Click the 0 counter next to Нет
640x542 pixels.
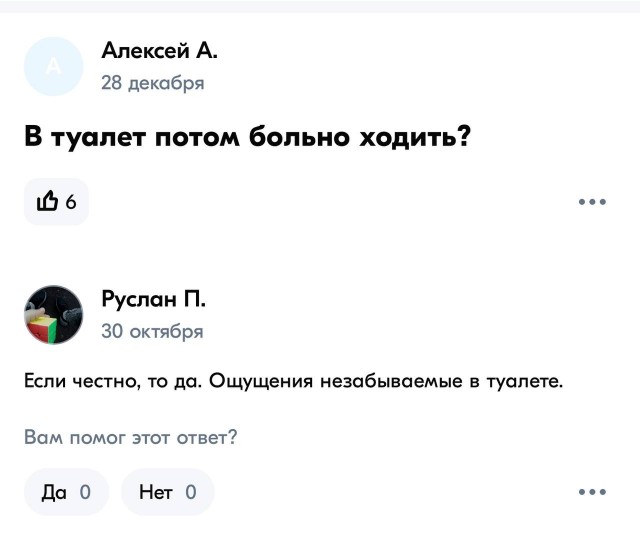click(191, 492)
